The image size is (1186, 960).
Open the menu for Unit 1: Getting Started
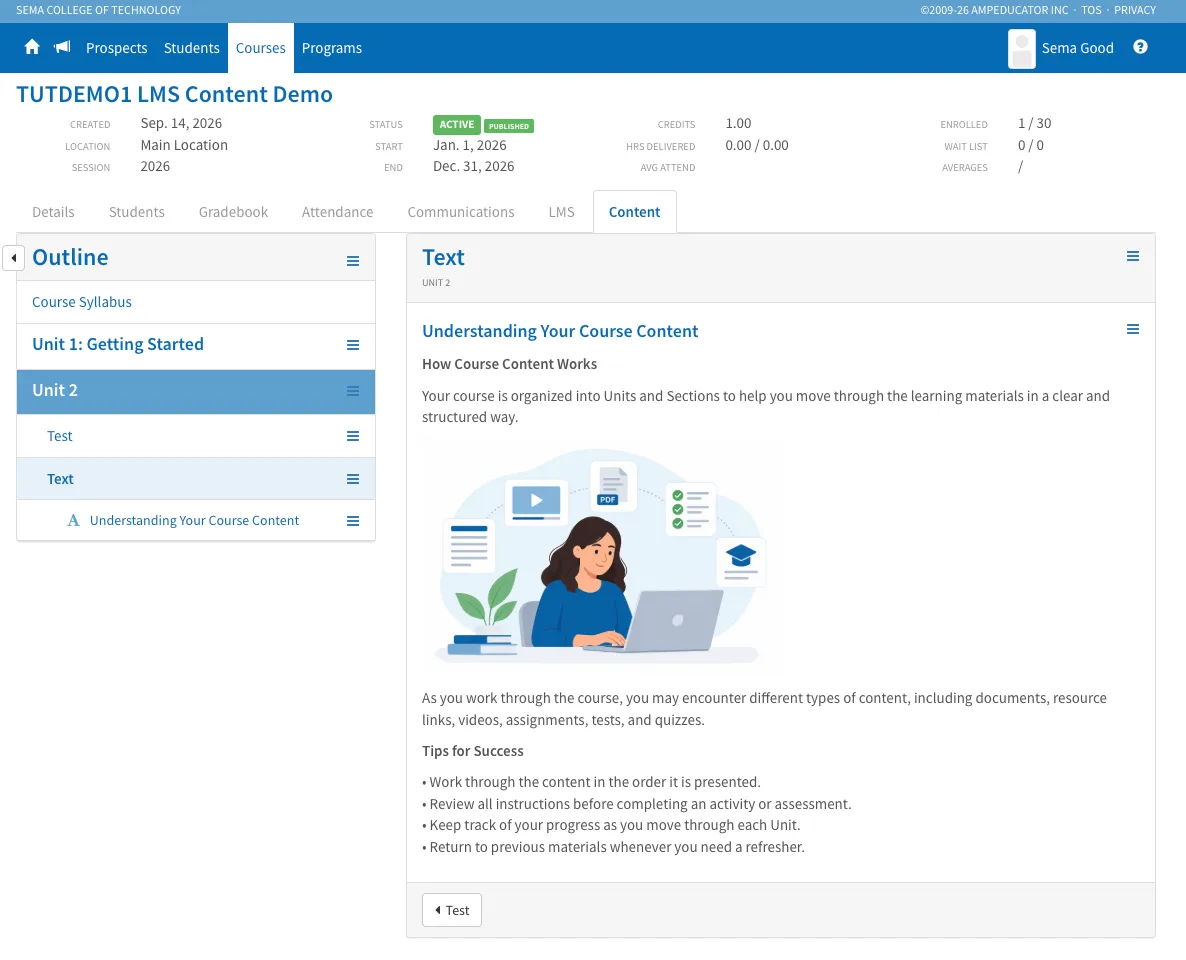(x=352, y=345)
